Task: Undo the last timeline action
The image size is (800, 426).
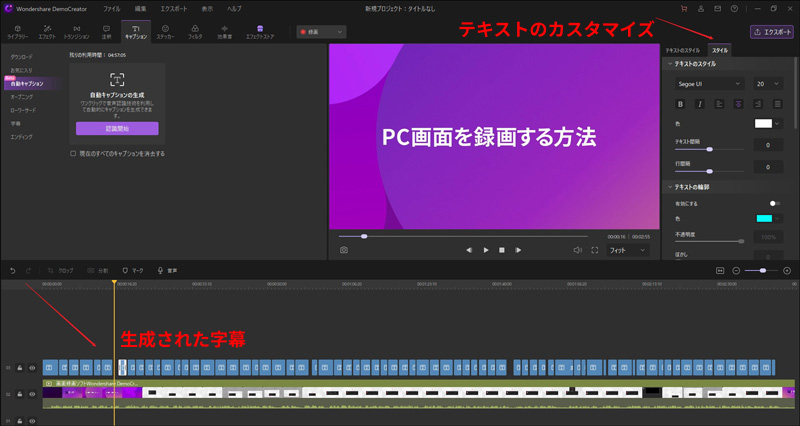Action: pyautogui.click(x=13, y=270)
